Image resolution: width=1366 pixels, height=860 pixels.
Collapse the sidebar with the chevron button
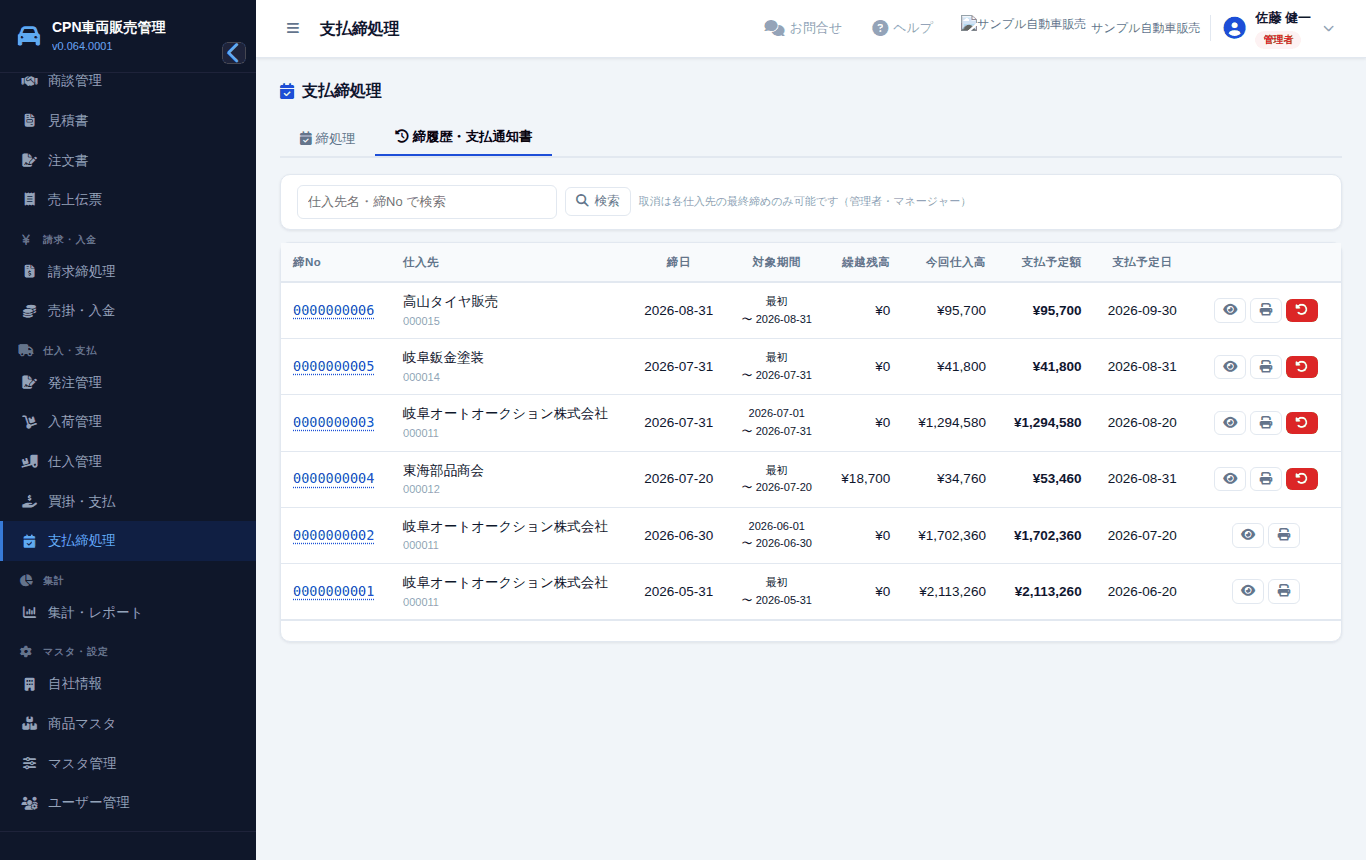pyautogui.click(x=234, y=53)
